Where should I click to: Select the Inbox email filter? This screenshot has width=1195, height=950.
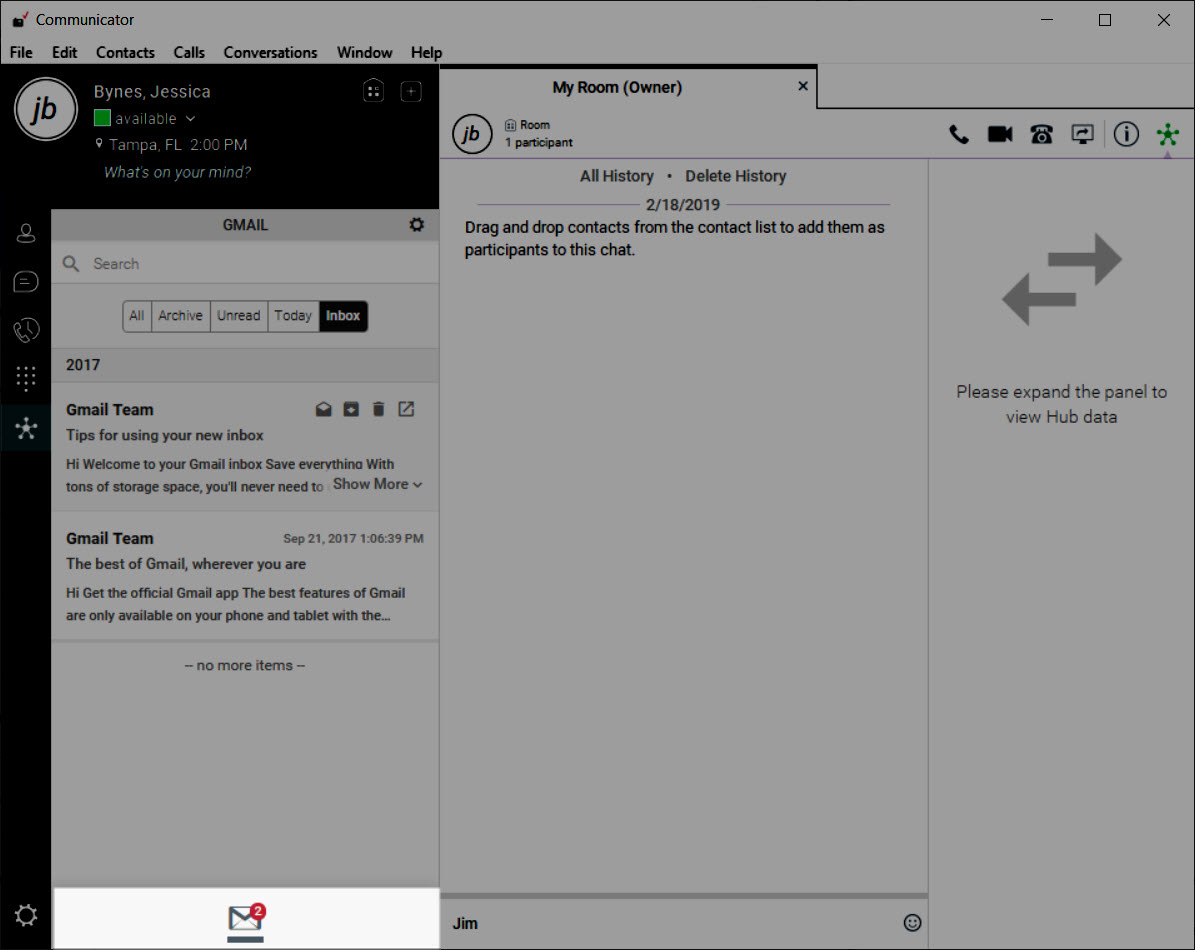click(343, 315)
